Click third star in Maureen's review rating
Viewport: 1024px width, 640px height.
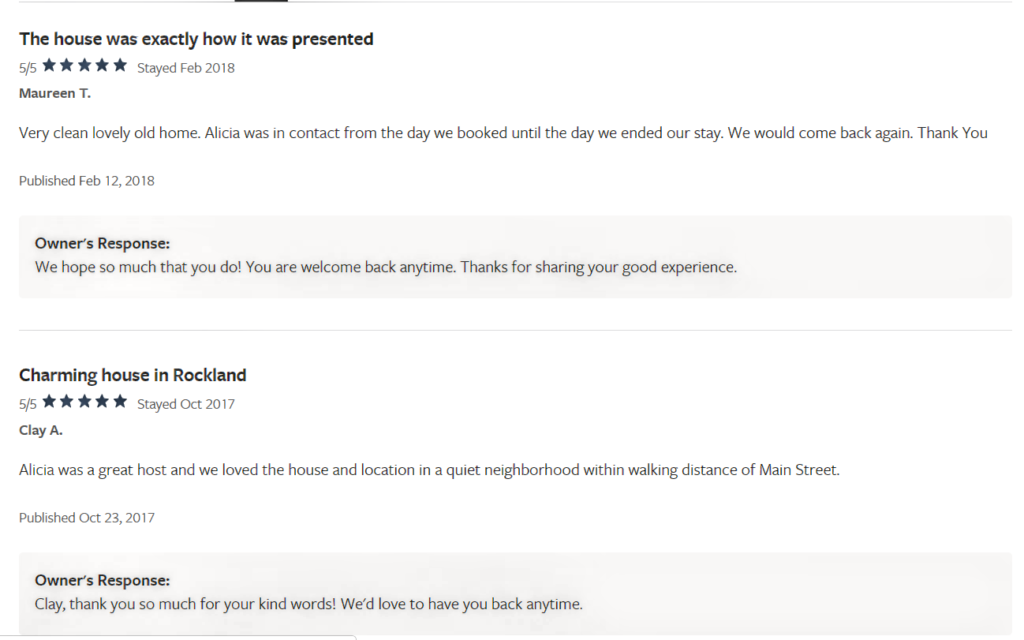click(84, 65)
